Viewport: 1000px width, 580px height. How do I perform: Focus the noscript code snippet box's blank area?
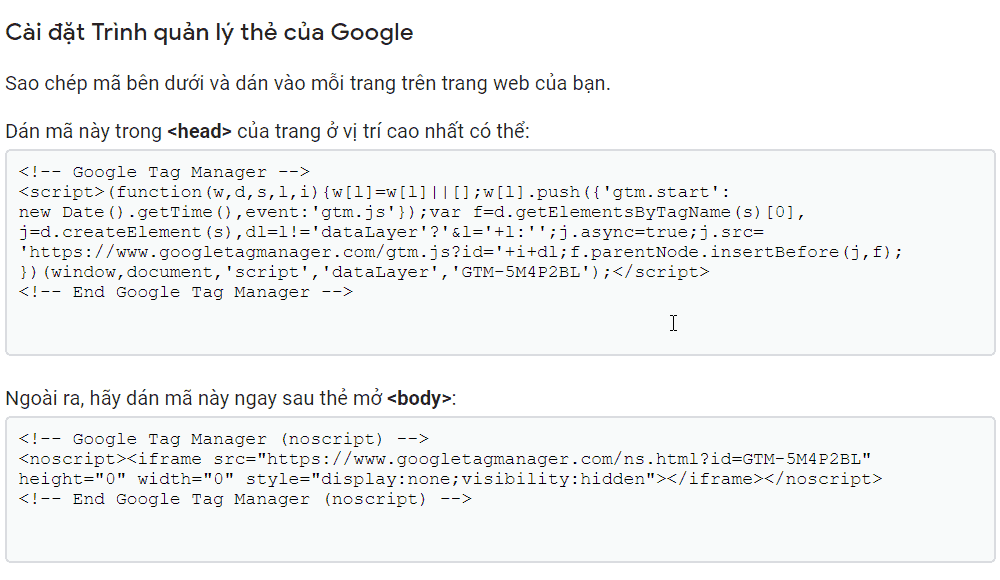pyautogui.click(x=500, y=535)
